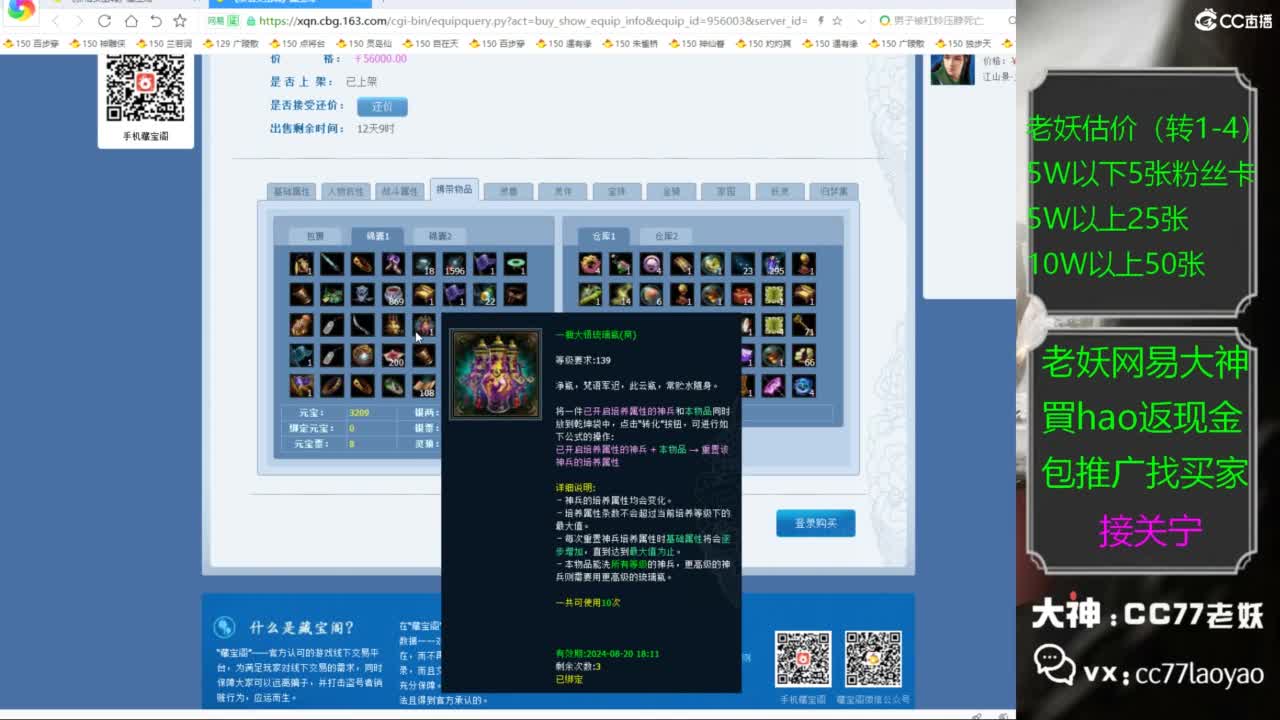Screen dimensions: 1280x720
Task: Open the 150 点将台 bookmark
Action: (x=297, y=44)
